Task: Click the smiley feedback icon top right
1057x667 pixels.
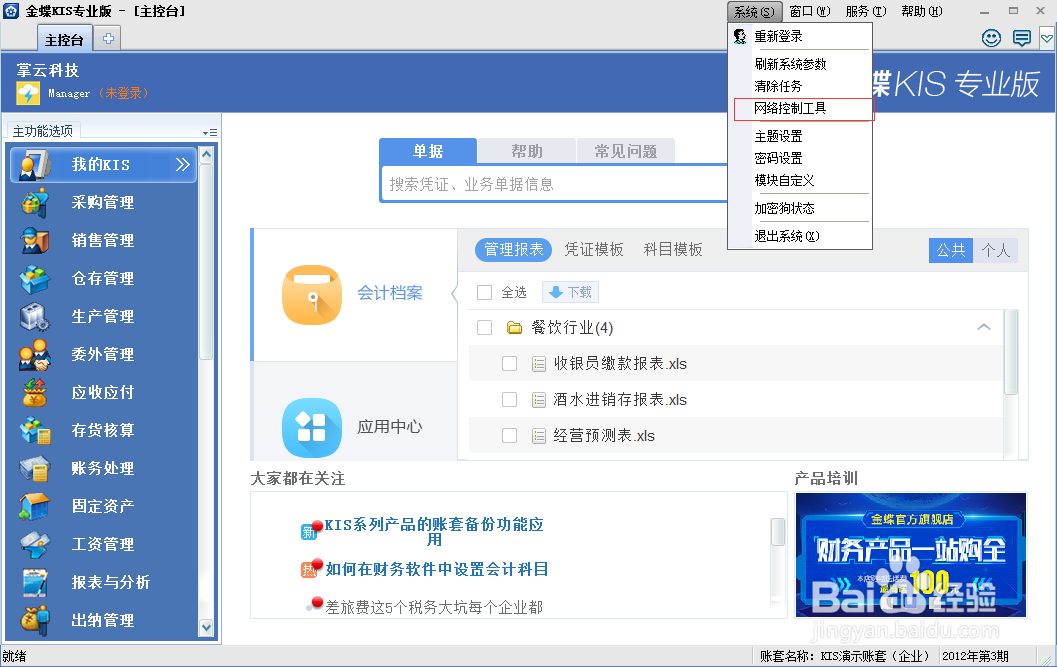Action: 991,37
